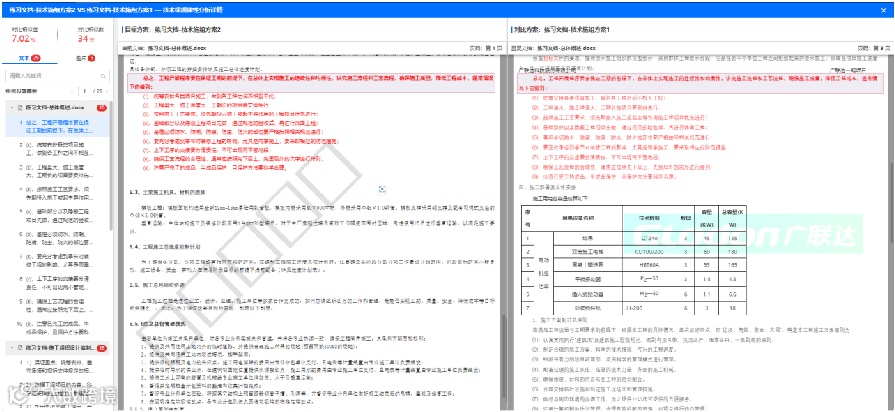
Task: Click the 34 similar count value
Action: (87, 39)
